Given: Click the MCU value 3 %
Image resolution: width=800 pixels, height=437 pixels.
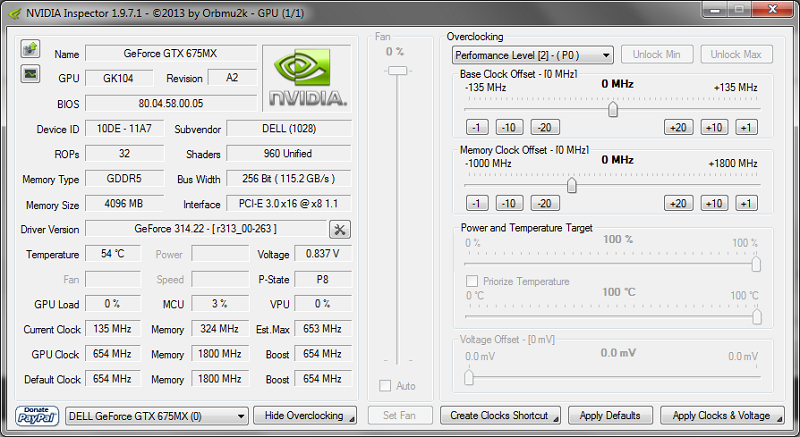Looking at the screenshot, I should click(220, 303).
